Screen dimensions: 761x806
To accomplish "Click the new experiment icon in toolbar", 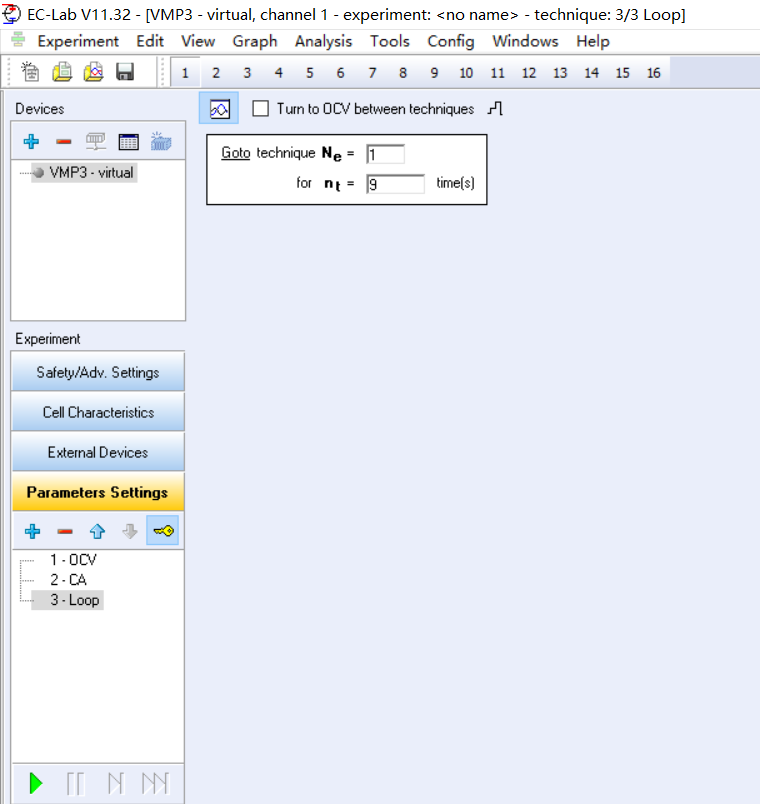I will (31, 72).
